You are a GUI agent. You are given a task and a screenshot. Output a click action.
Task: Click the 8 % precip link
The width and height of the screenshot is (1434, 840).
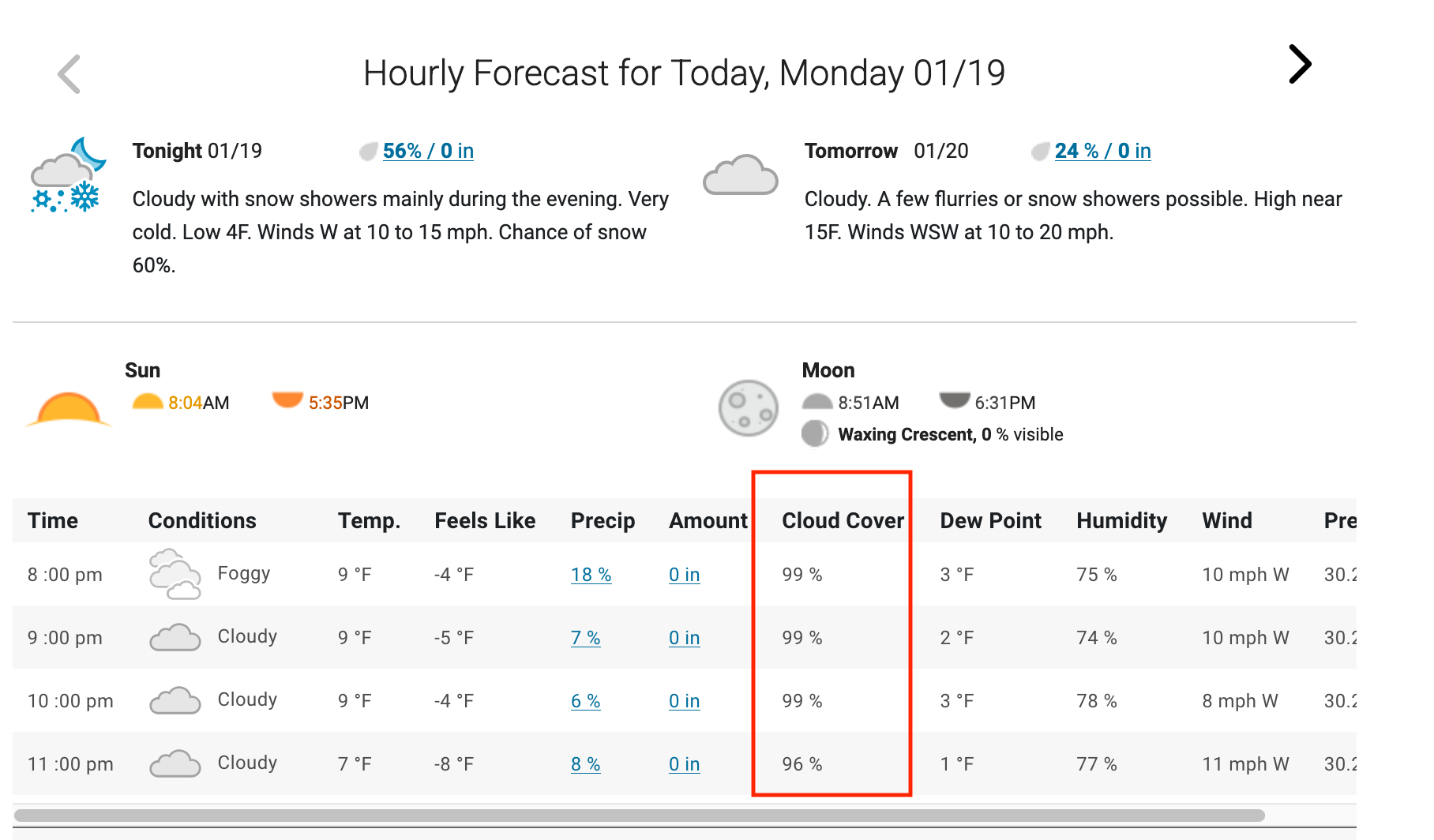point(585,764)
